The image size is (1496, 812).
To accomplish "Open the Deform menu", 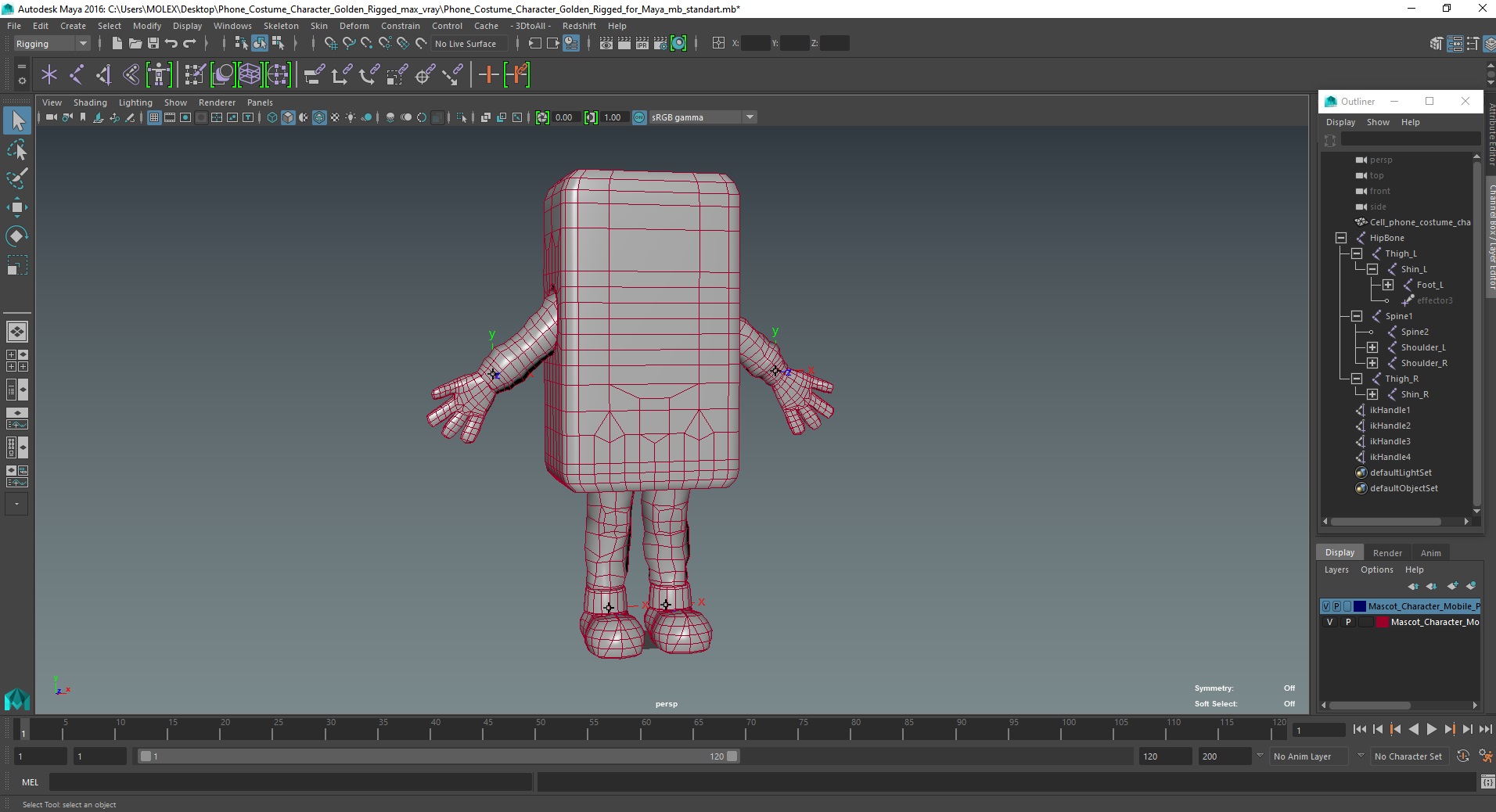I will [x=354, y=26].
